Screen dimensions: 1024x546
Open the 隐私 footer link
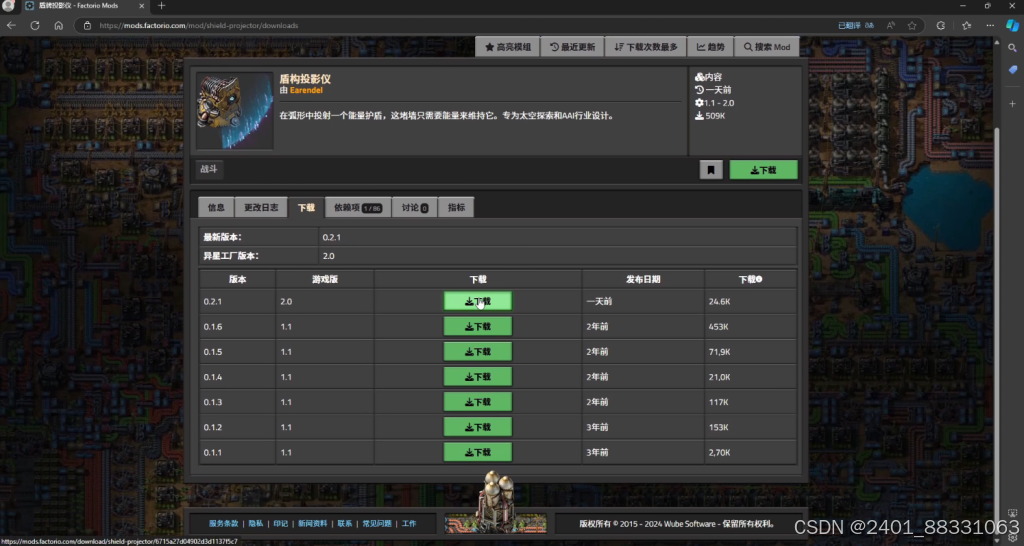(x=255, y=524)
